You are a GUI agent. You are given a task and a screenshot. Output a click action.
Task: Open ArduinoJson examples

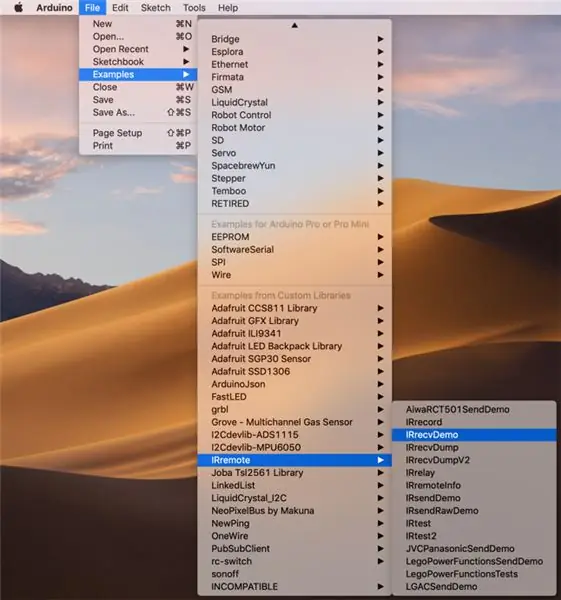click(x=294, y=384)
